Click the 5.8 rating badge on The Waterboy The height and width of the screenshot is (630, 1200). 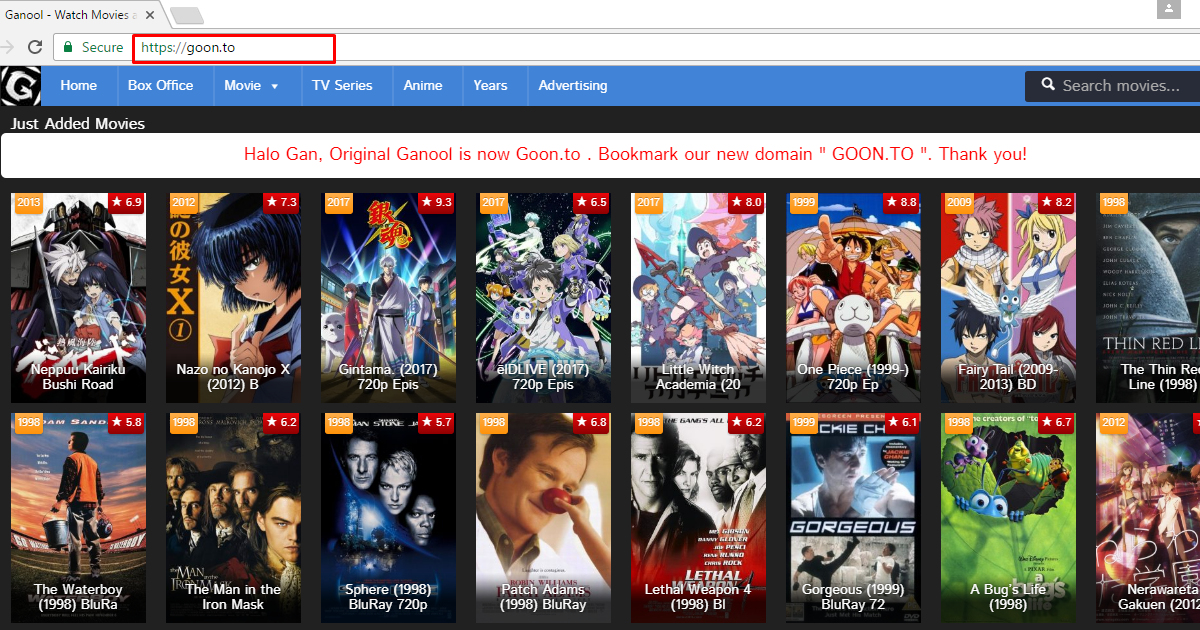[127, 422]
